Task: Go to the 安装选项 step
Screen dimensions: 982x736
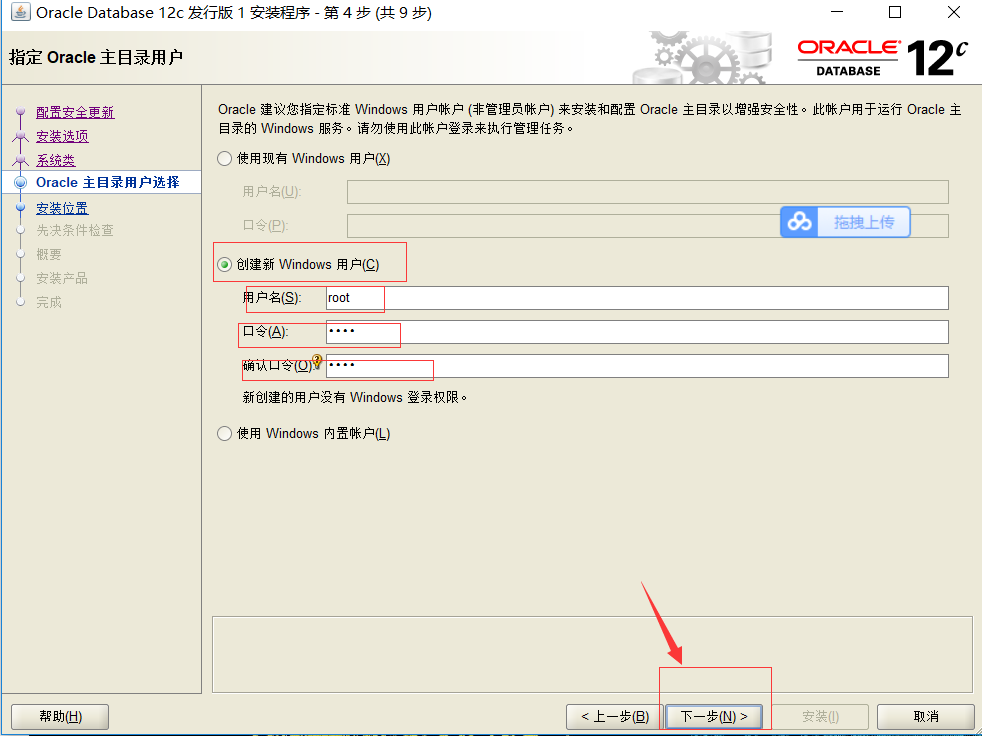Action: 62,136
